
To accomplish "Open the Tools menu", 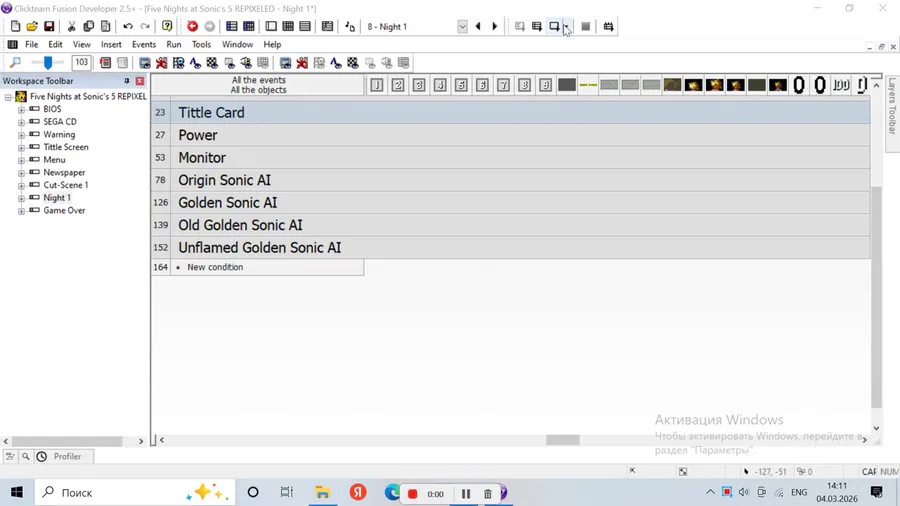I will point(201,44).
